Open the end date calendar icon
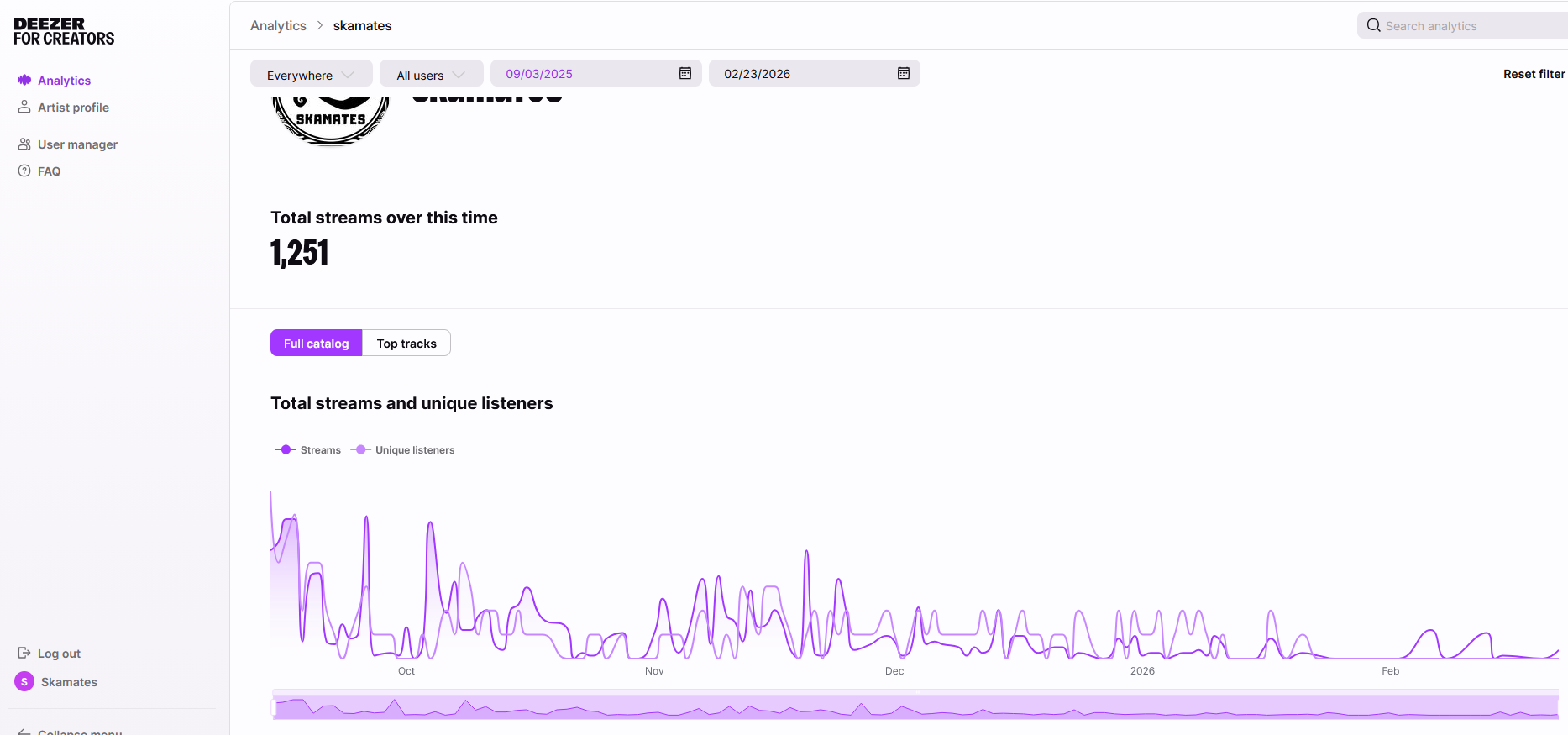 (x=903, y=74)
